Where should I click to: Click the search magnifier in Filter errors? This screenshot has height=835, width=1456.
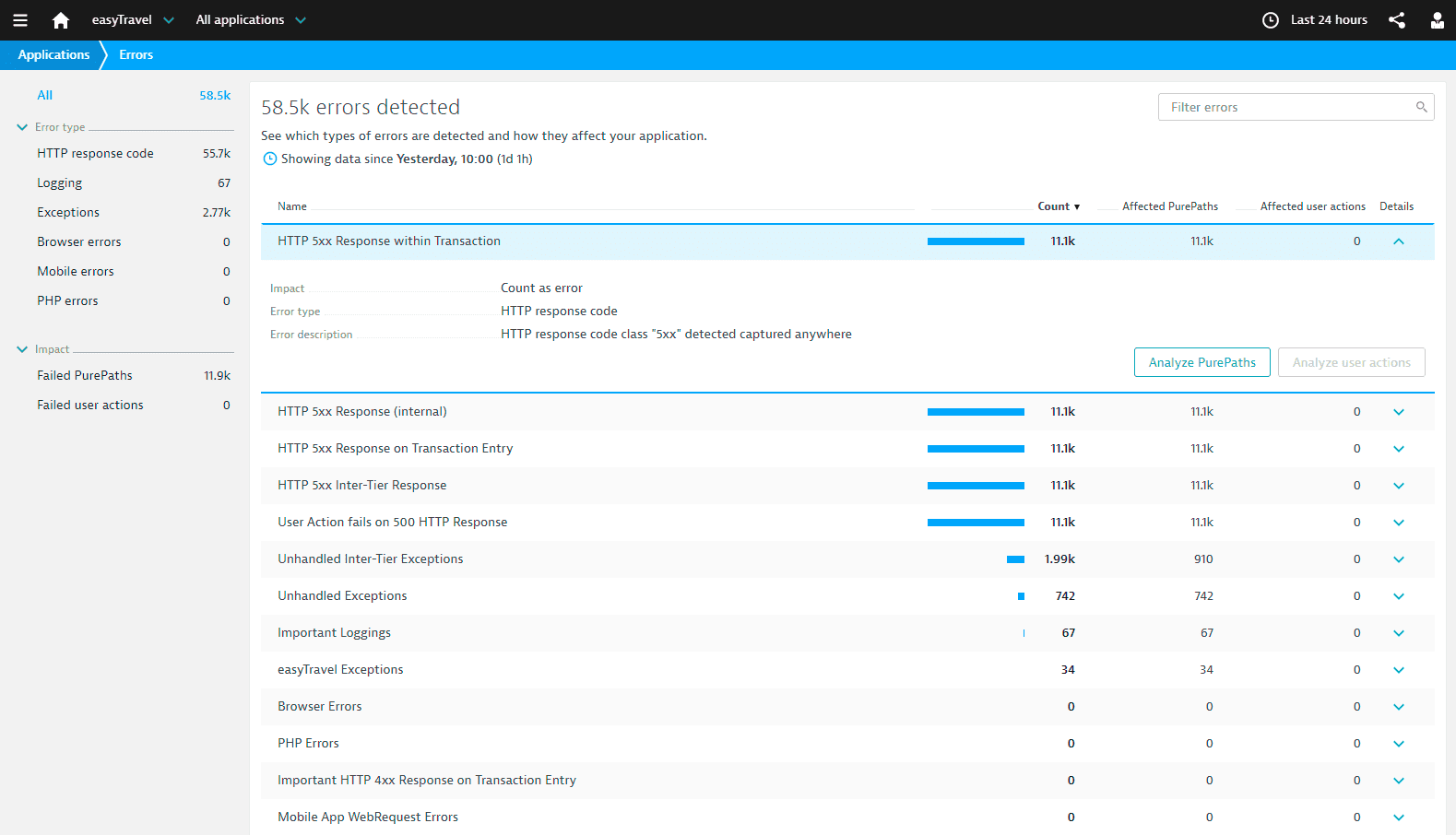[x=1422, y=107]
